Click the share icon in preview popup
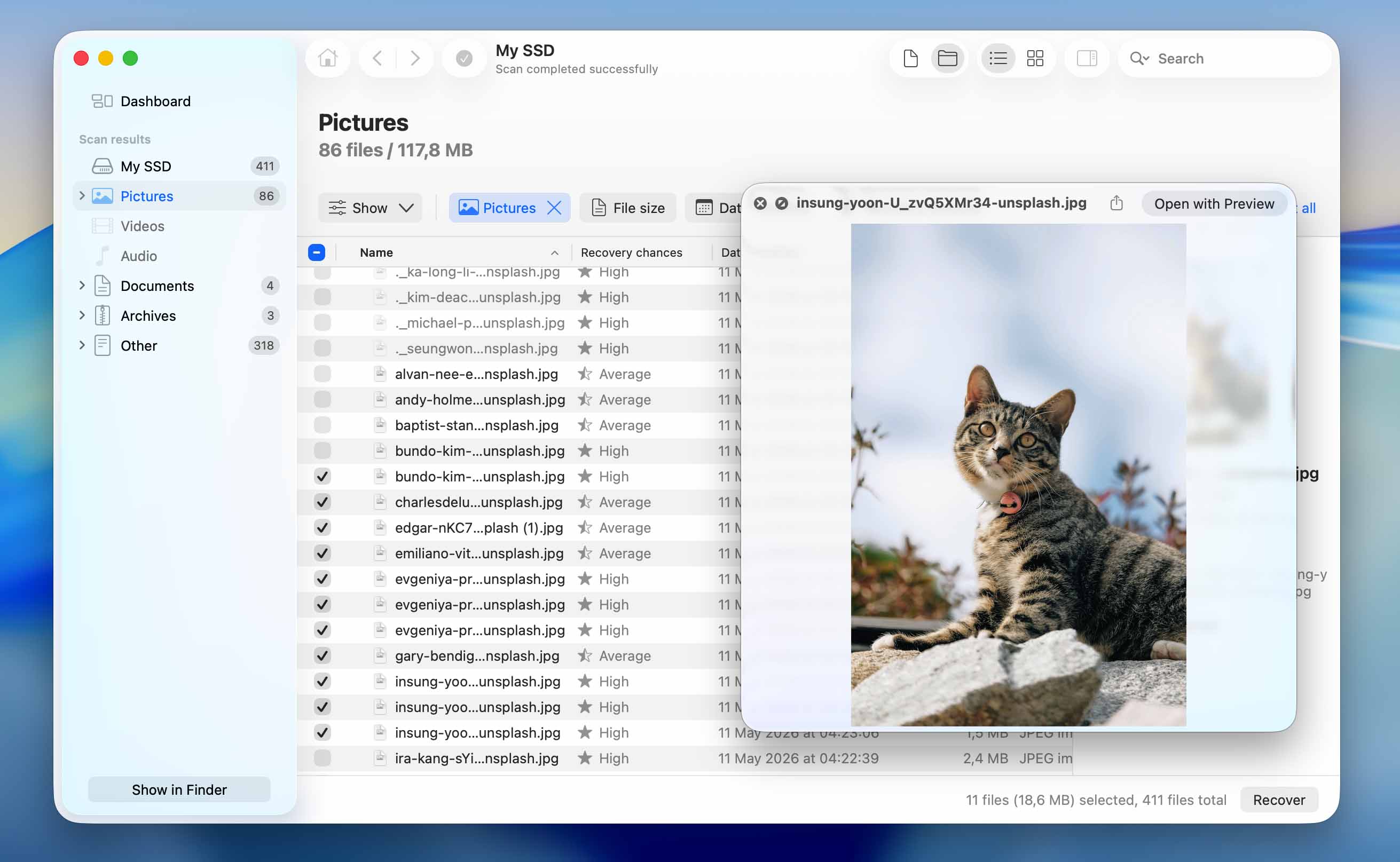The image size is (1400, 862). tap(1116, 203)
